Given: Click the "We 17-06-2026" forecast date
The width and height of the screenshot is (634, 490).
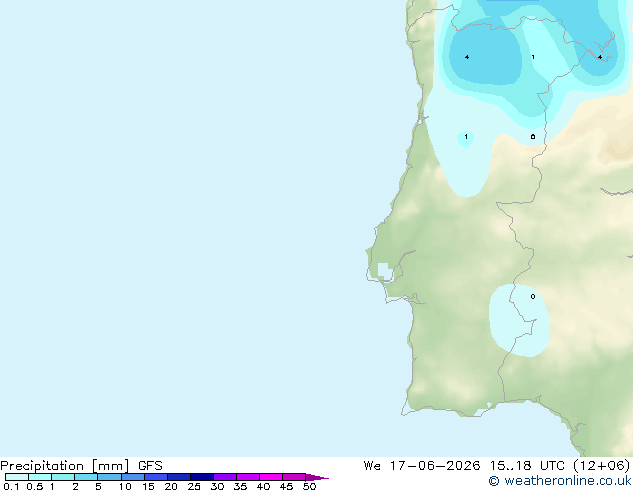Looking at the screenshot, I should pos(422,466).
